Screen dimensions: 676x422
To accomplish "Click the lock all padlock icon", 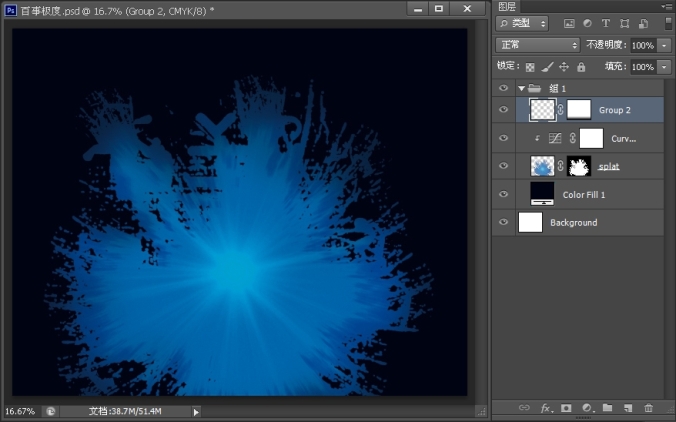I will click(x=581, y=67).
